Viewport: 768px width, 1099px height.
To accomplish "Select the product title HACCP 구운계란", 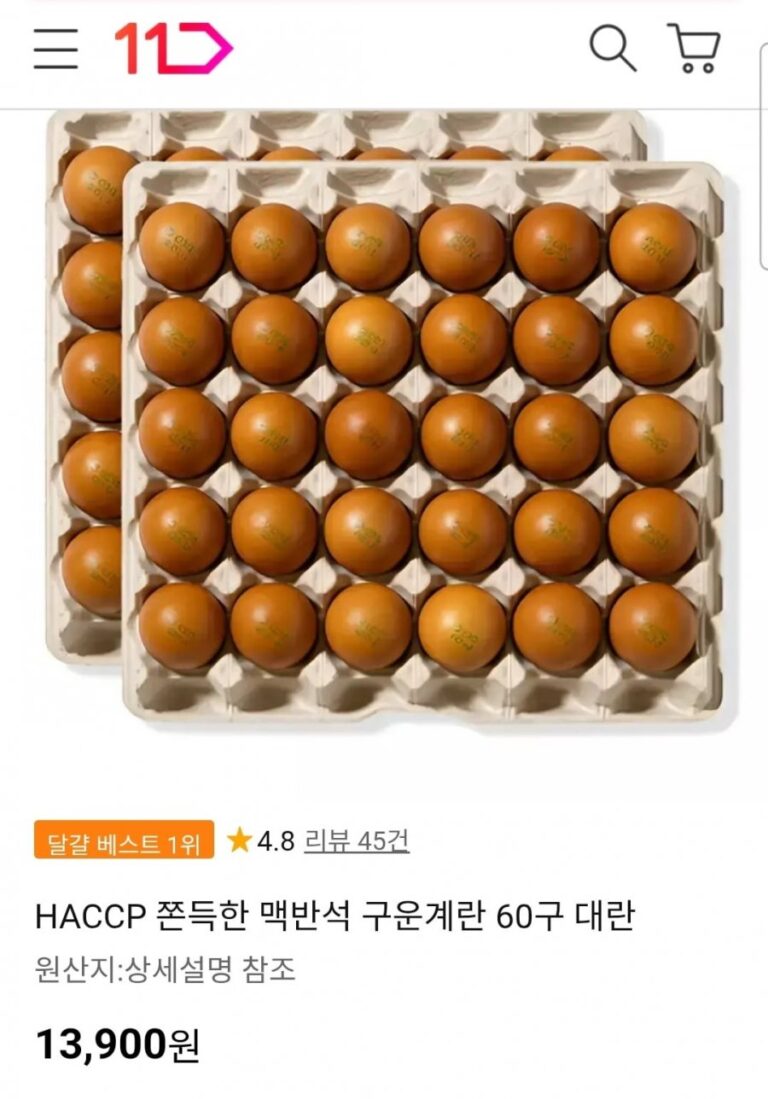I will [x=335, y=916].
